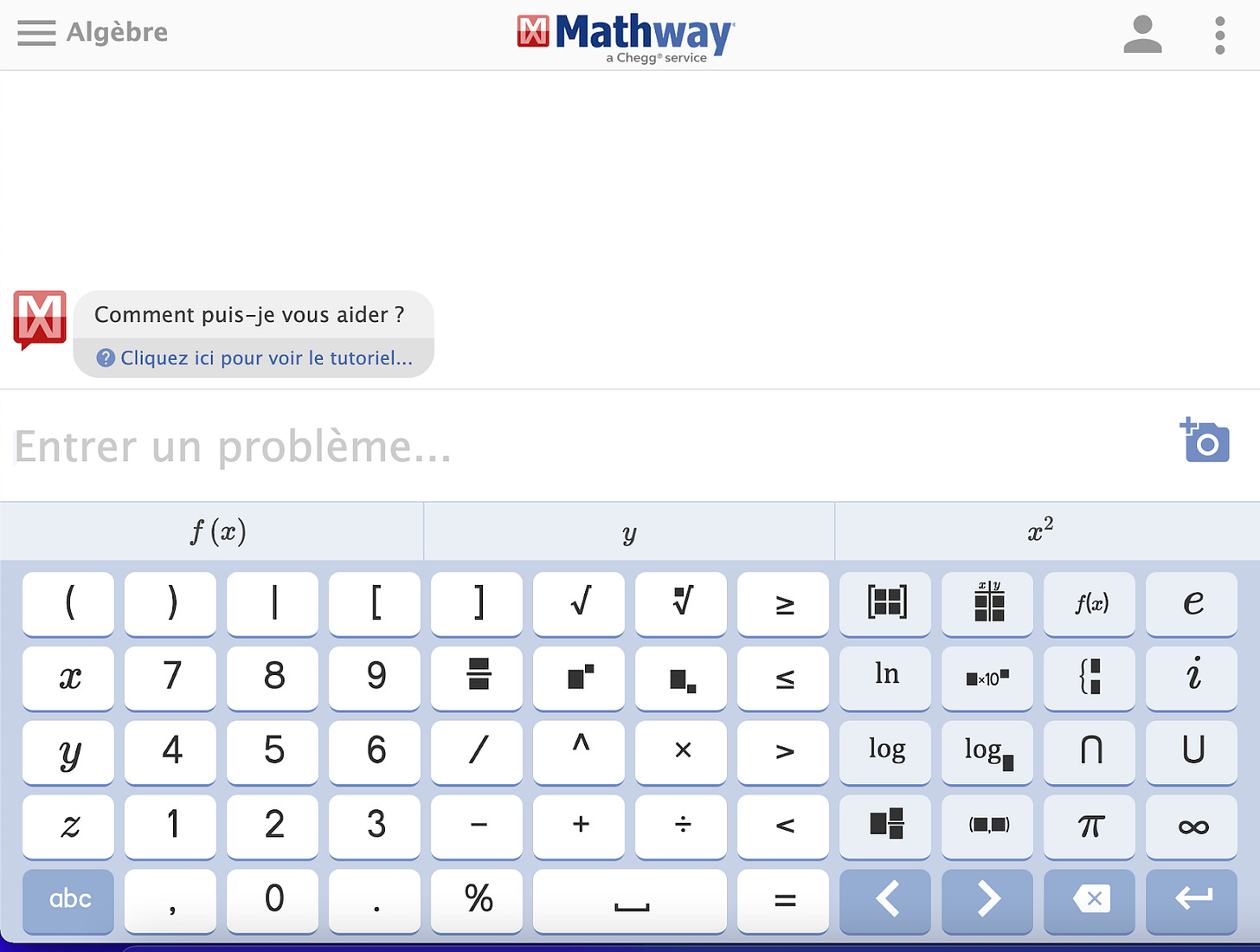
Task: Insert a mixed number template
Action: point(885,827)
